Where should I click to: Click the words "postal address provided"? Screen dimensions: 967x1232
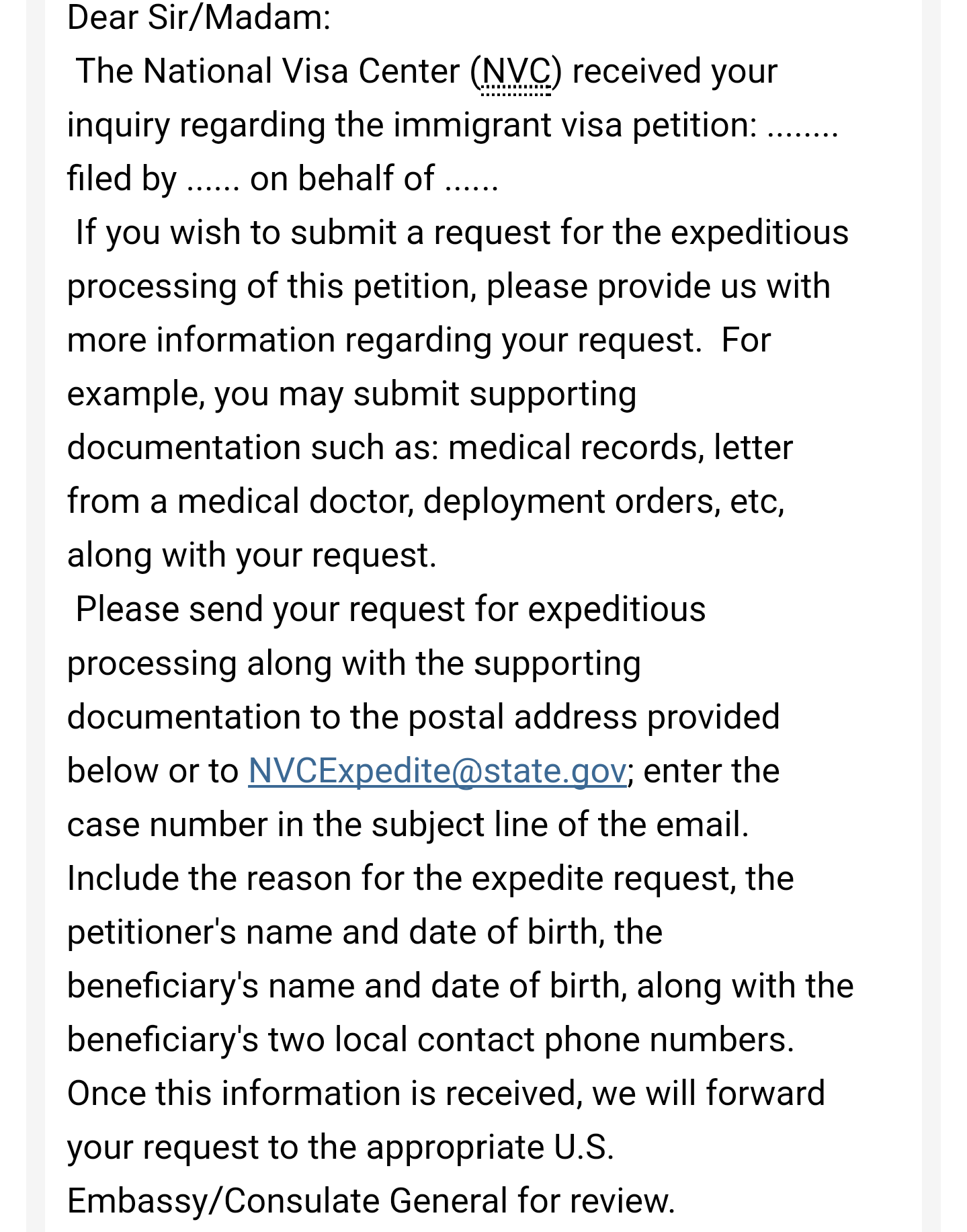click(594, 717)
